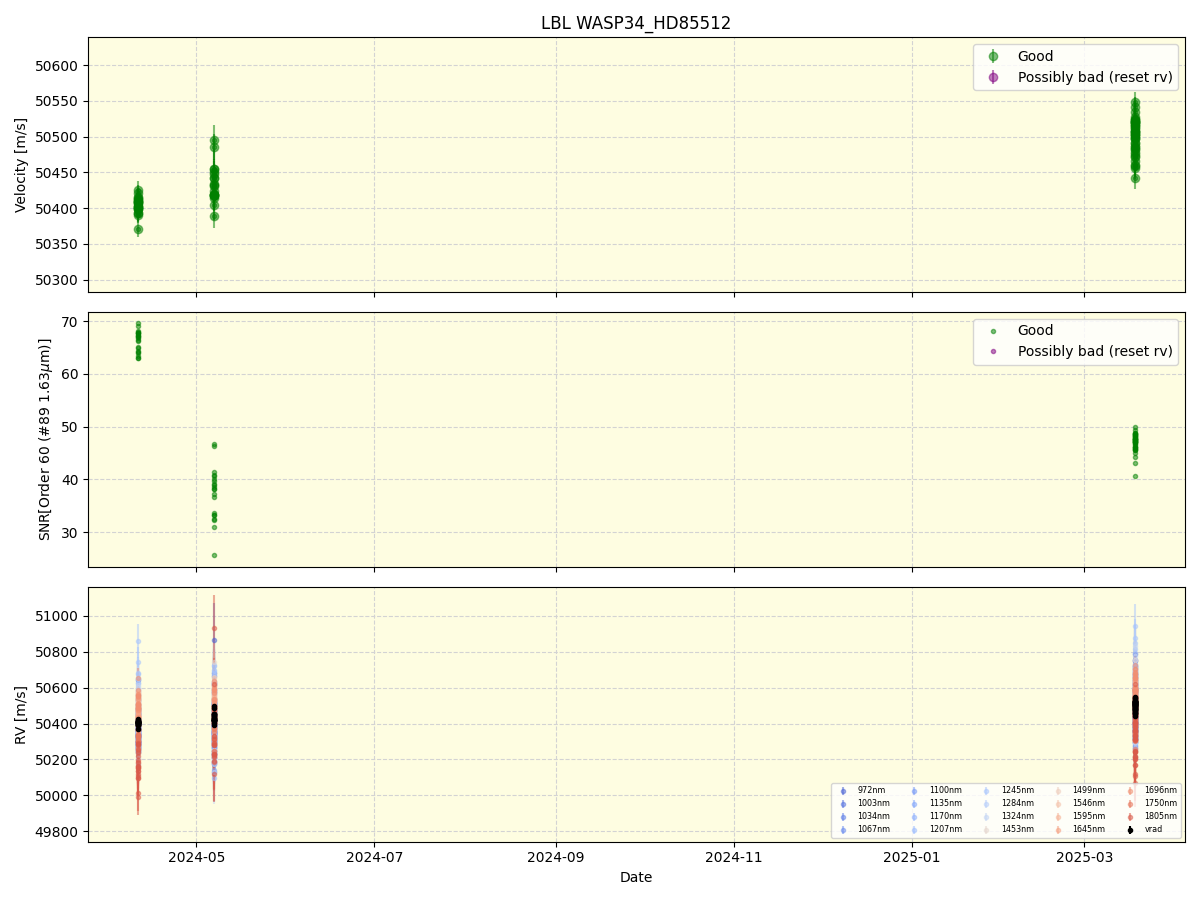
Task: Click the 49800 RV tick label
Action: (58, 832)
